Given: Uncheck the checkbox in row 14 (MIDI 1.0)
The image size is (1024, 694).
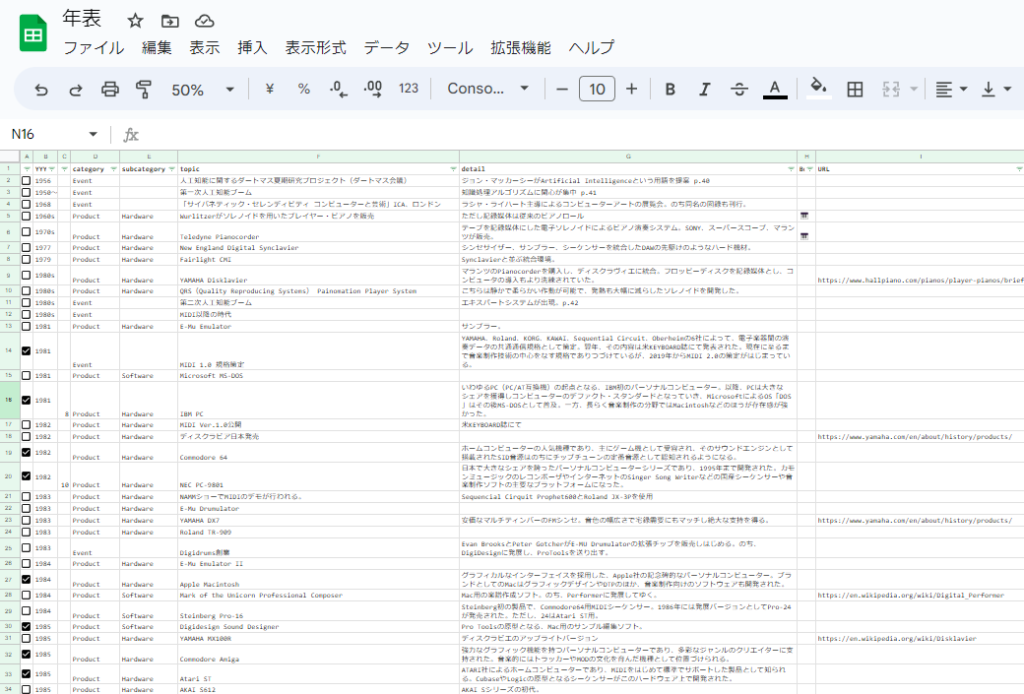Looking at the screenshot, I should pyautogui.click(x=26, y=351).
